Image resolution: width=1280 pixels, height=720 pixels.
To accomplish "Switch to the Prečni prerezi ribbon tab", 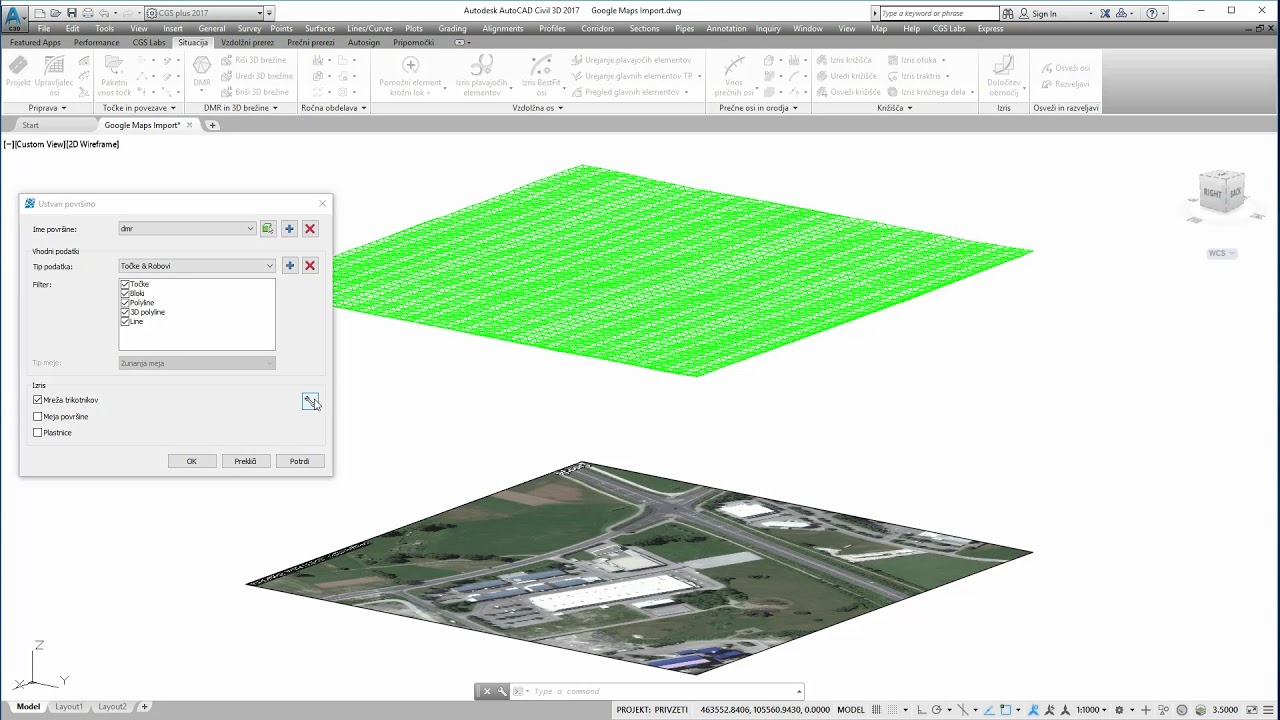I will tap(311, 43).
